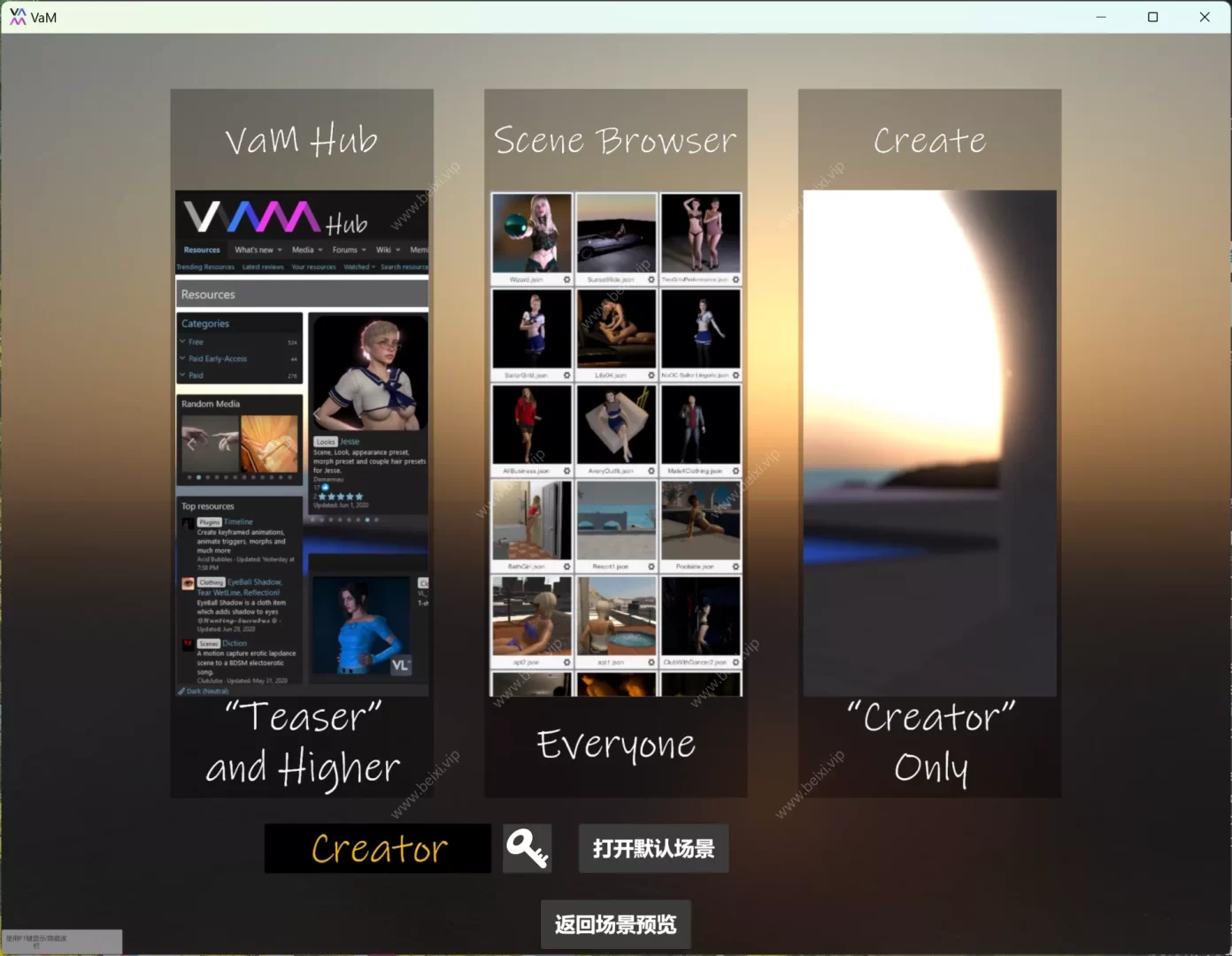Expand the Media menu in hub preview
Screen dimensions: 1232x956
tap(307, 250)
